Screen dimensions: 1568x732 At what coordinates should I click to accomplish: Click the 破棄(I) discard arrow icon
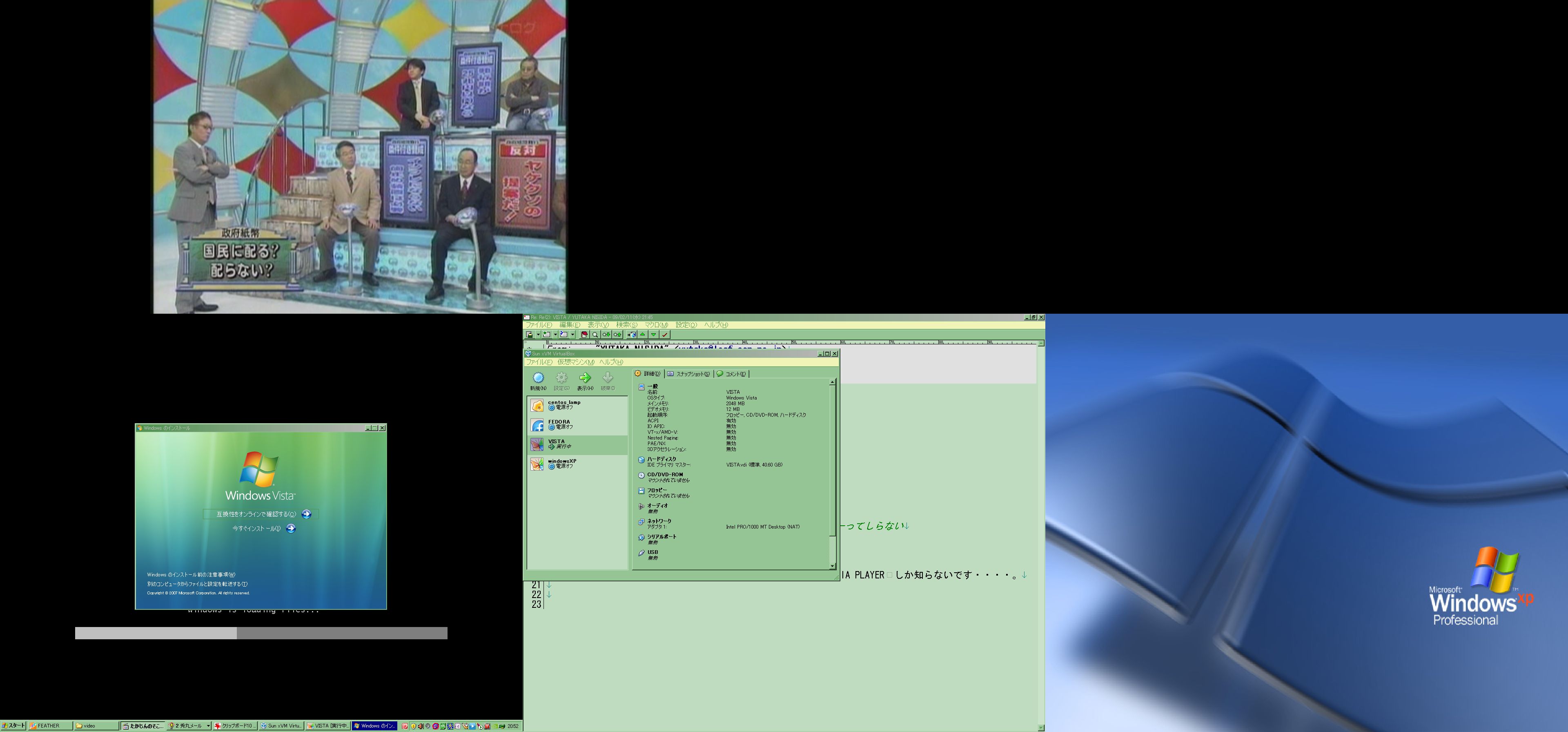(608, 378)
